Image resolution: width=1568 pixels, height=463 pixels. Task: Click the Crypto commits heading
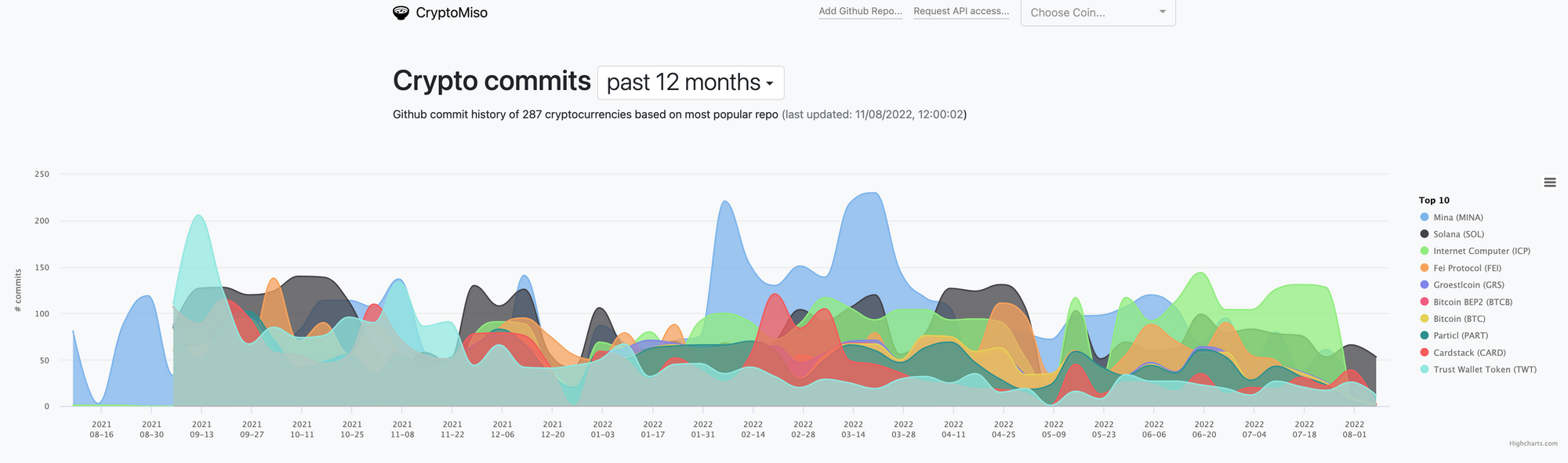tap(492, 81)
